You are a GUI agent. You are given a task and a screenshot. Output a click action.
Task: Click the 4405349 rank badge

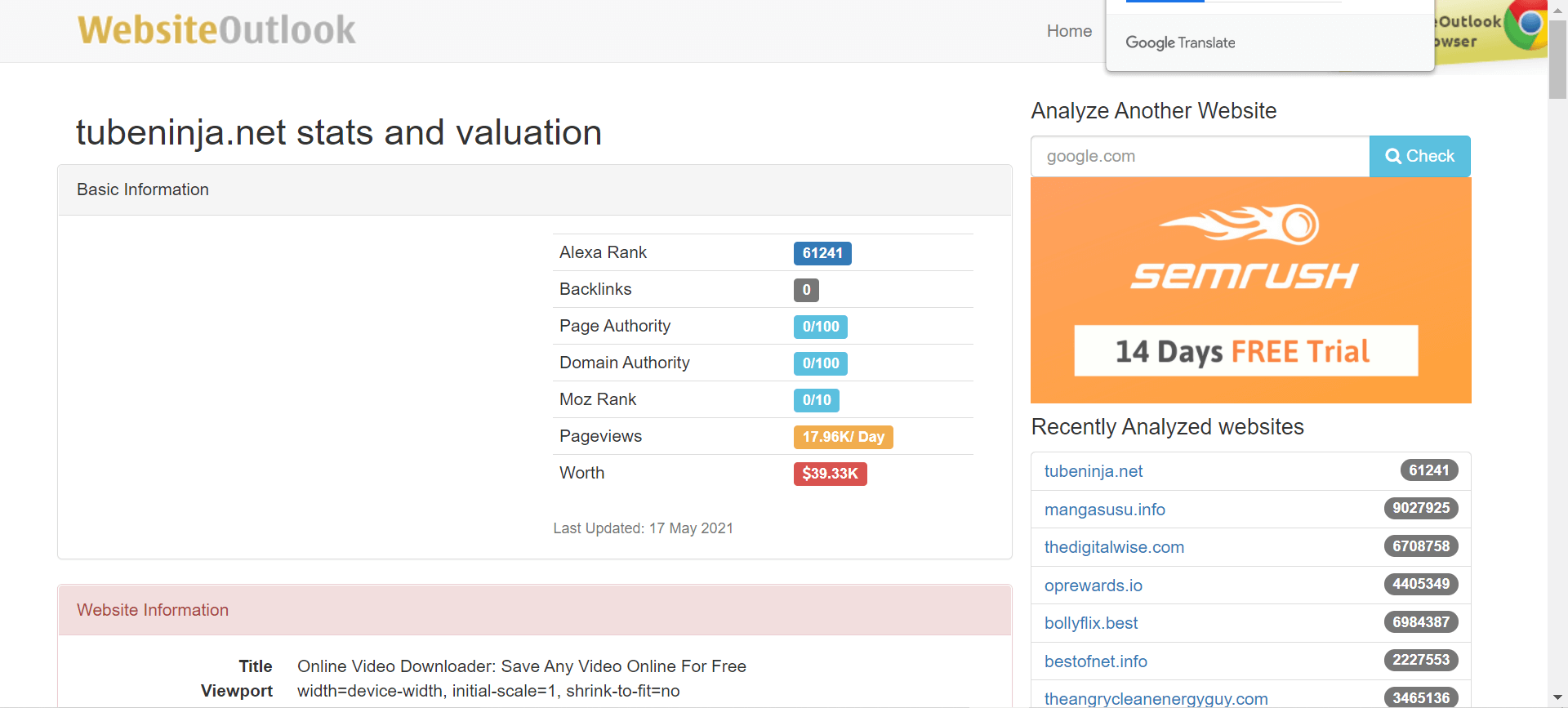tap(1421, 584)
